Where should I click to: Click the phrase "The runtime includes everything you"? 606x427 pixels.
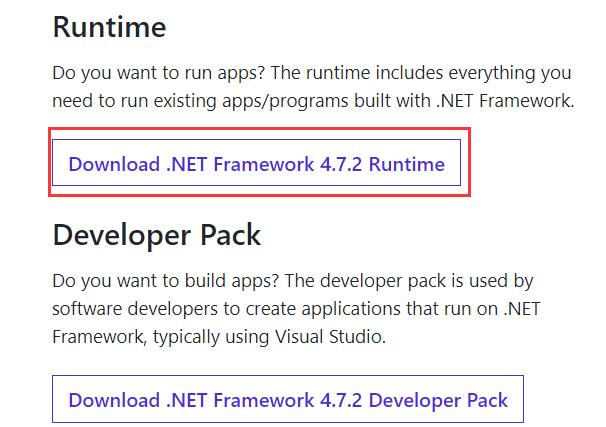[421, 73]
